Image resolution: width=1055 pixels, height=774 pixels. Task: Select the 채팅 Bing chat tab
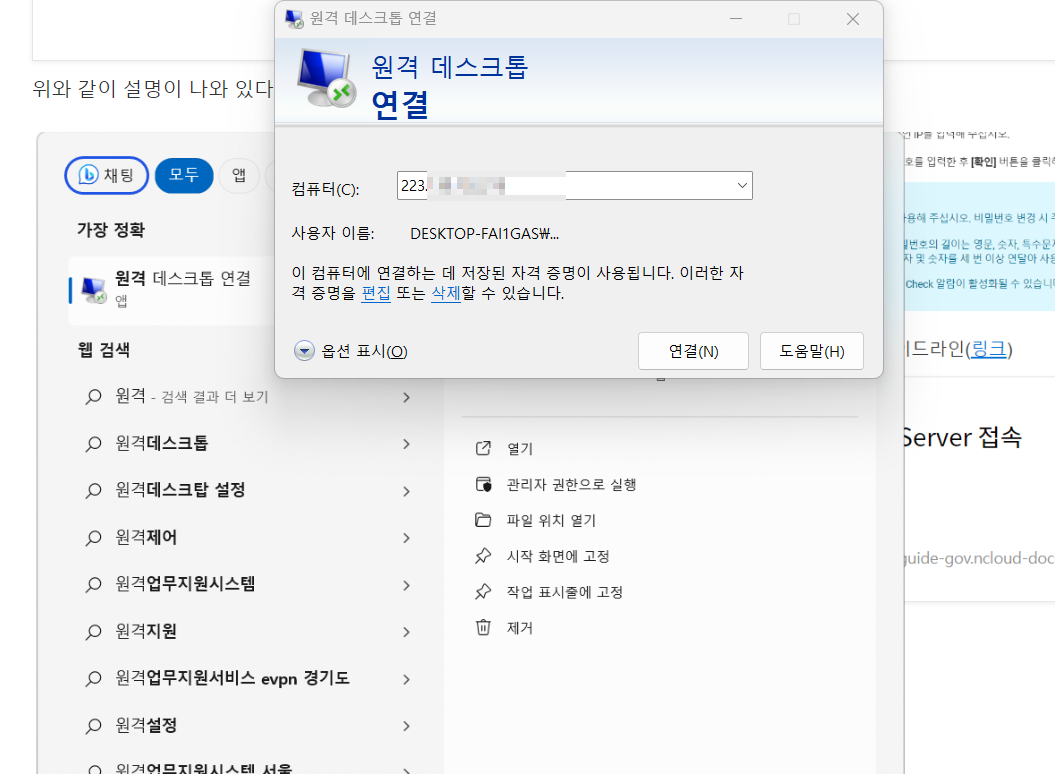pyautogui.click(x=106, y=175)
